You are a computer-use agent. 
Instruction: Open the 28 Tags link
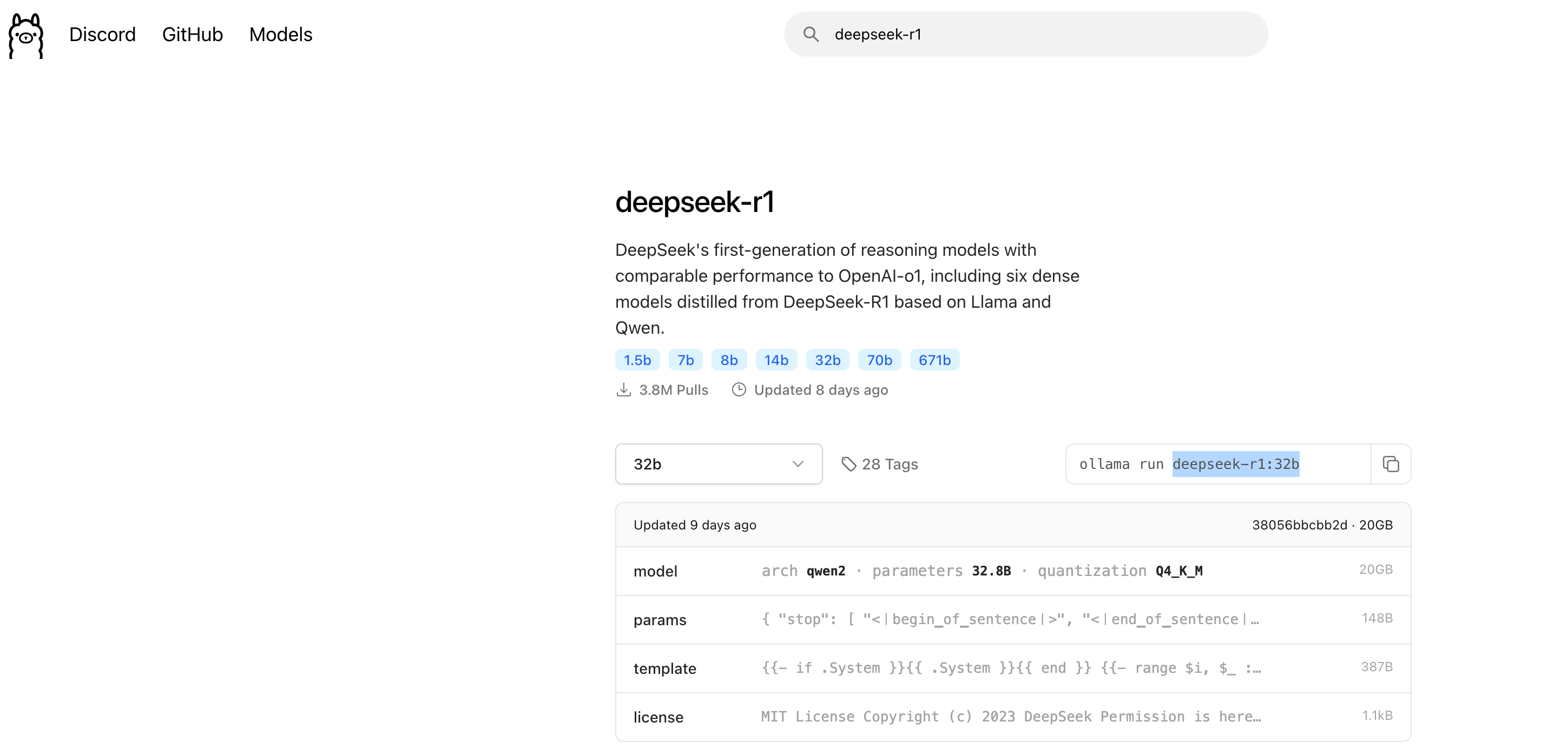tap(890, 464)
